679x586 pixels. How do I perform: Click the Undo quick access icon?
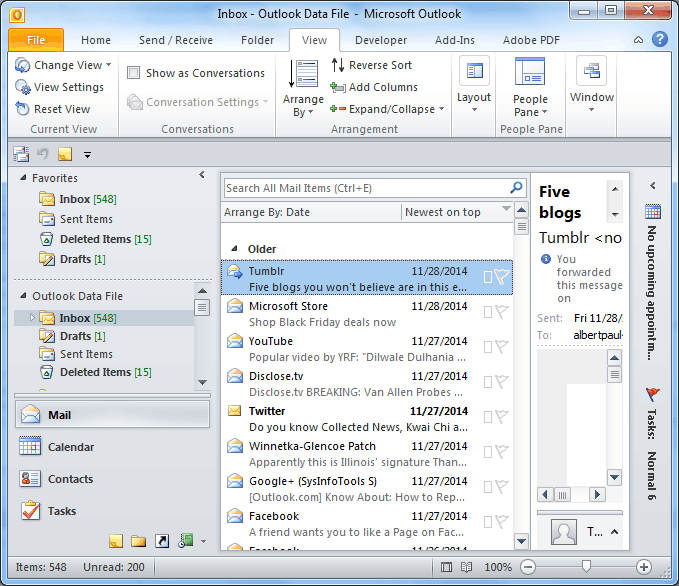42,154
